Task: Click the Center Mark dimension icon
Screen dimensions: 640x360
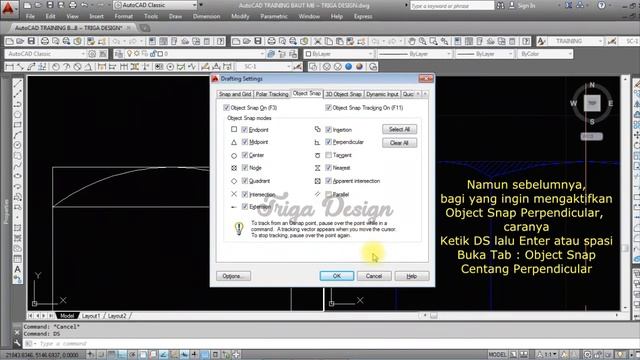Action: (170, 67)
